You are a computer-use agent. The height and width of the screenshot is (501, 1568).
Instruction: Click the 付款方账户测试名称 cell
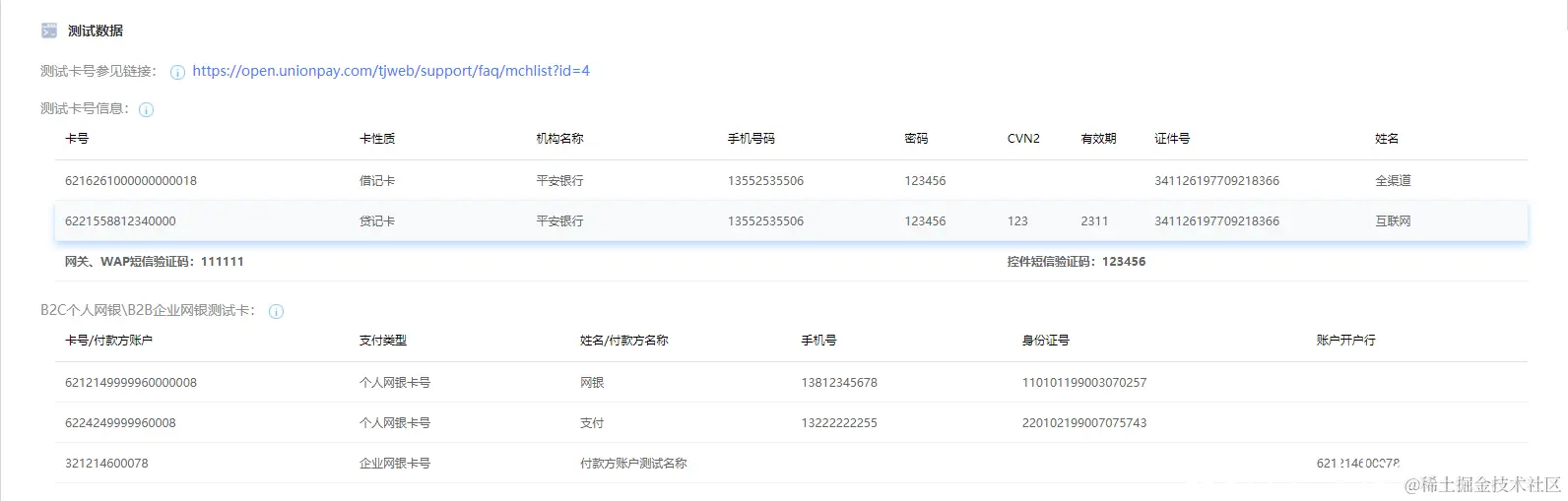click(633, 464)
